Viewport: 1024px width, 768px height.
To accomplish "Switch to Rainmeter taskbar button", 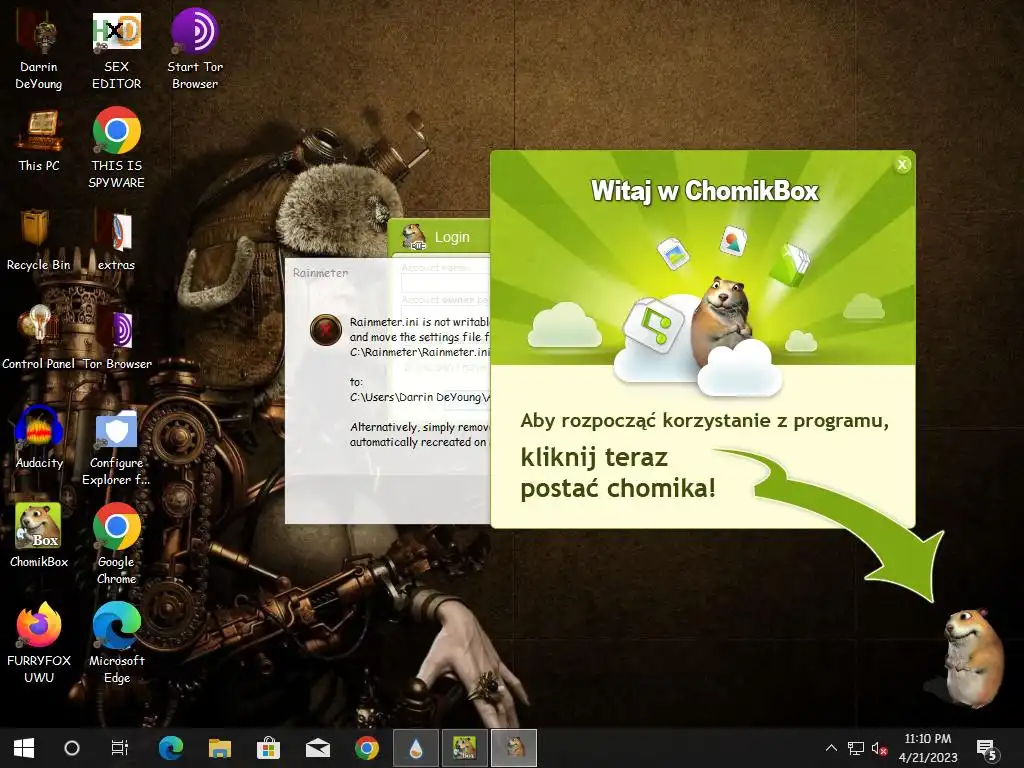I will (416, 748).
